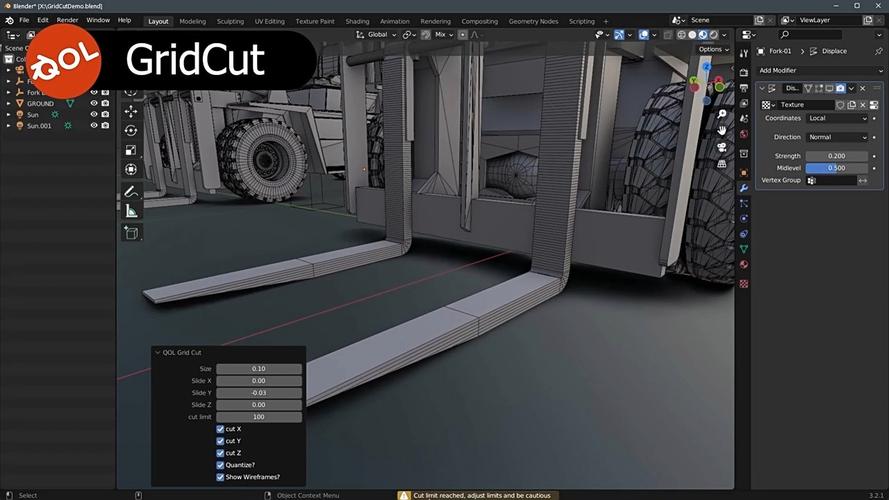Disable Sun.001 in renders camera icon

(x=105, y=125)
